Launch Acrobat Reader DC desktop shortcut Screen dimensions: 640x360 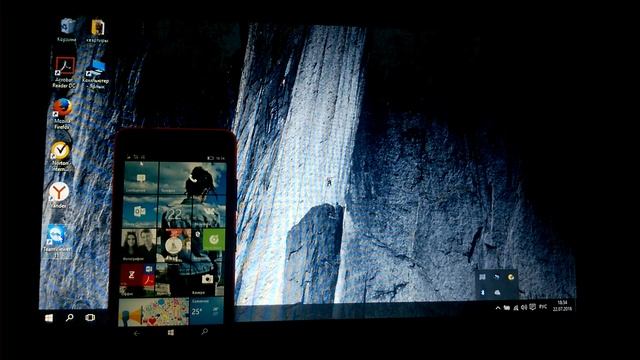coord(64,73)
